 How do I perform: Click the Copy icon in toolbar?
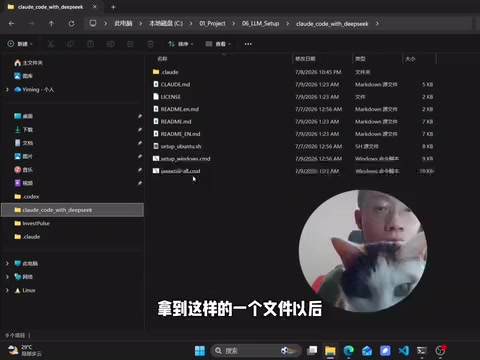tap(70, 44)
